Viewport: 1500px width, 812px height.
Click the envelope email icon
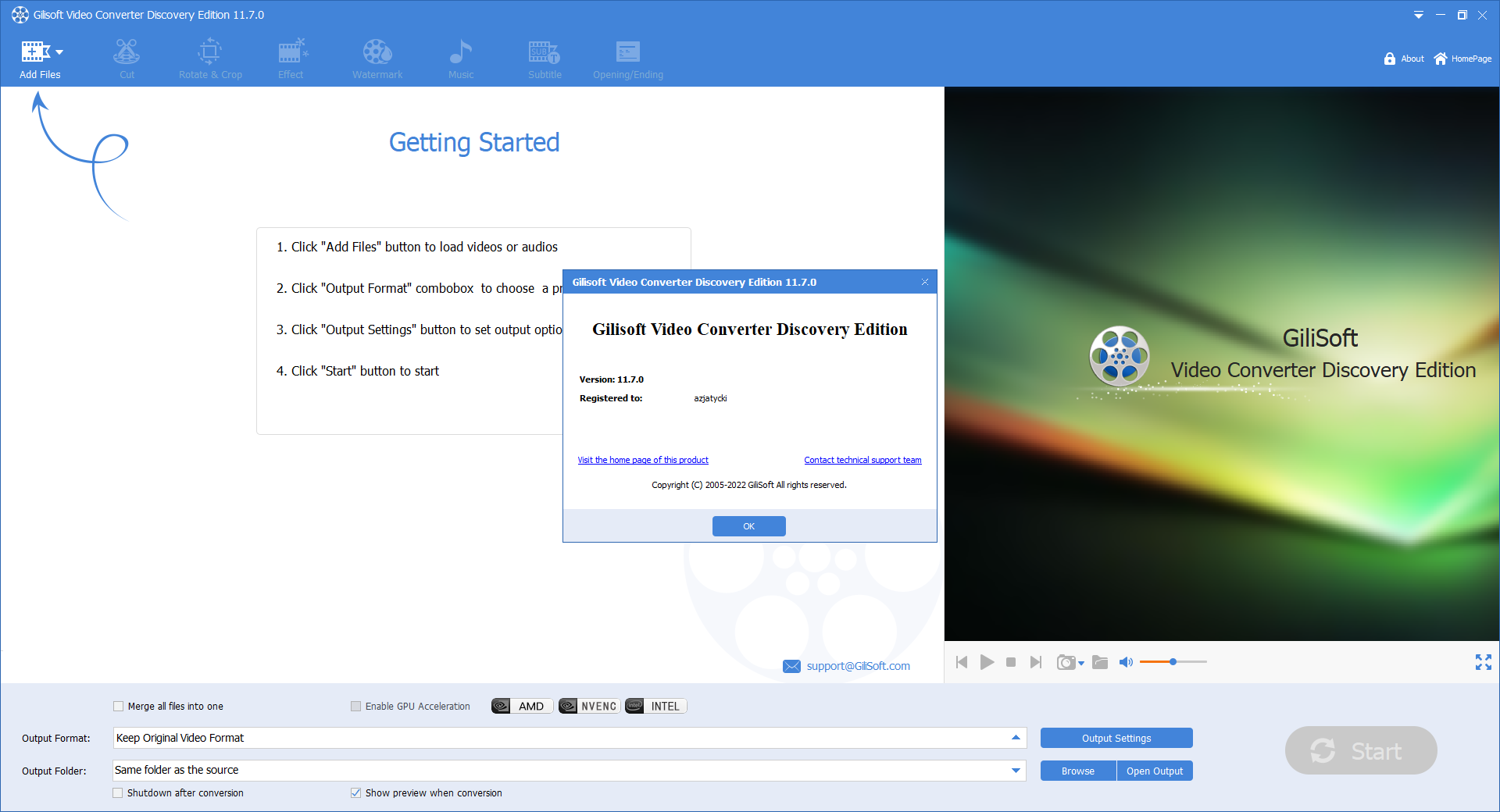tap(792, 666)
